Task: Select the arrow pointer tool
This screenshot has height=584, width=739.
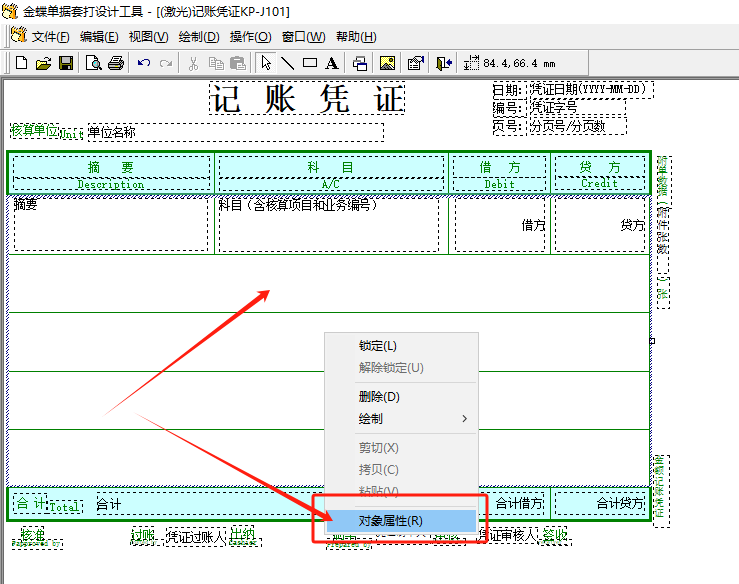Action: pos(266,63)
